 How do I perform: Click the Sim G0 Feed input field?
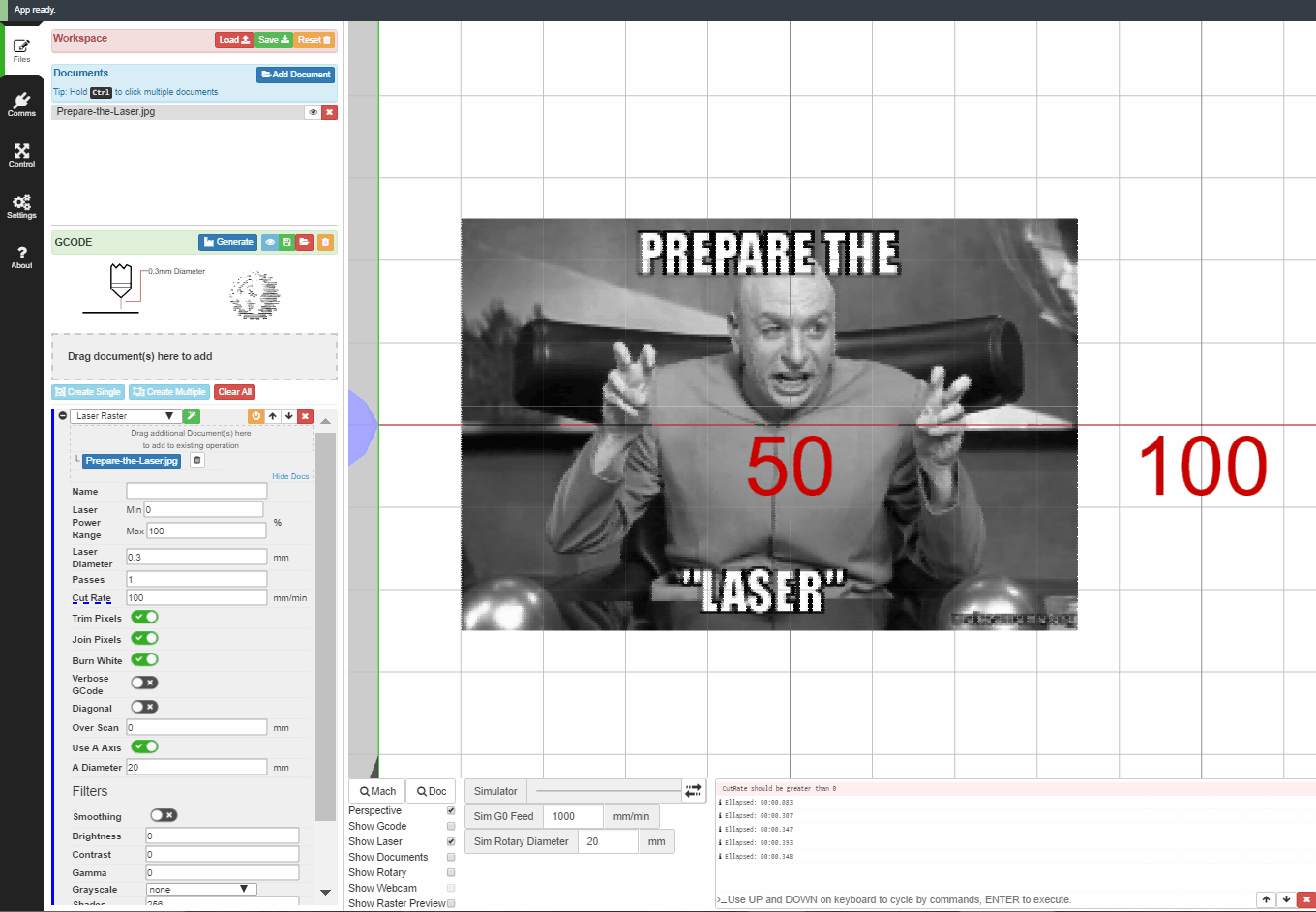(x=573, y=816)
